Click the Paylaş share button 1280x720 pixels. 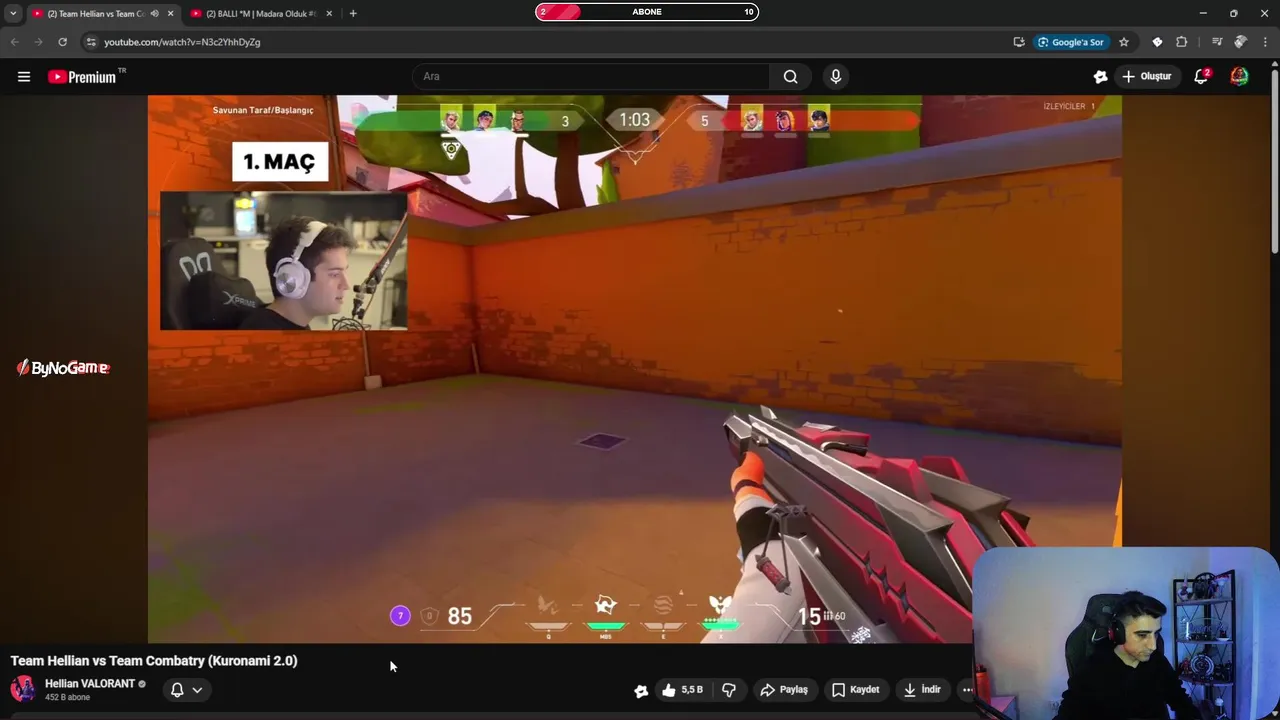coord(784,690)
